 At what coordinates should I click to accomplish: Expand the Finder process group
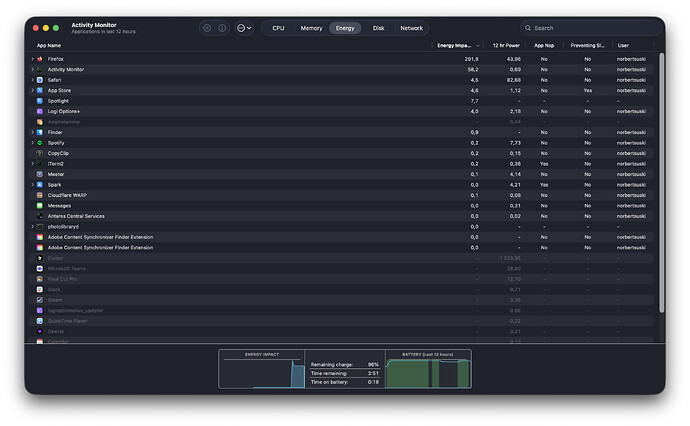click(x=33, y=132)
